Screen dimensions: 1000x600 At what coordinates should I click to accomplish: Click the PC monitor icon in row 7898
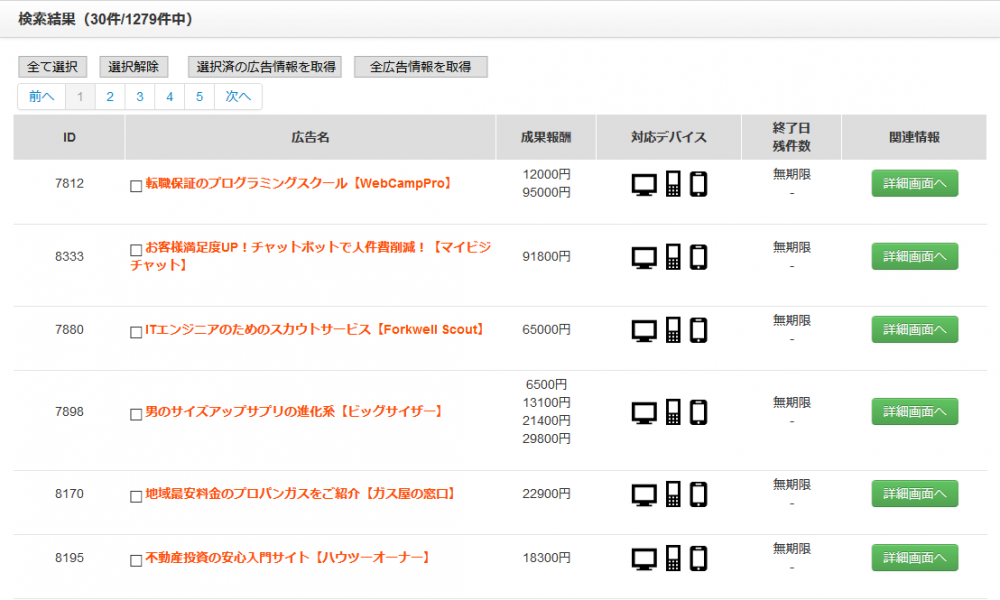click(x=644, y=413)
